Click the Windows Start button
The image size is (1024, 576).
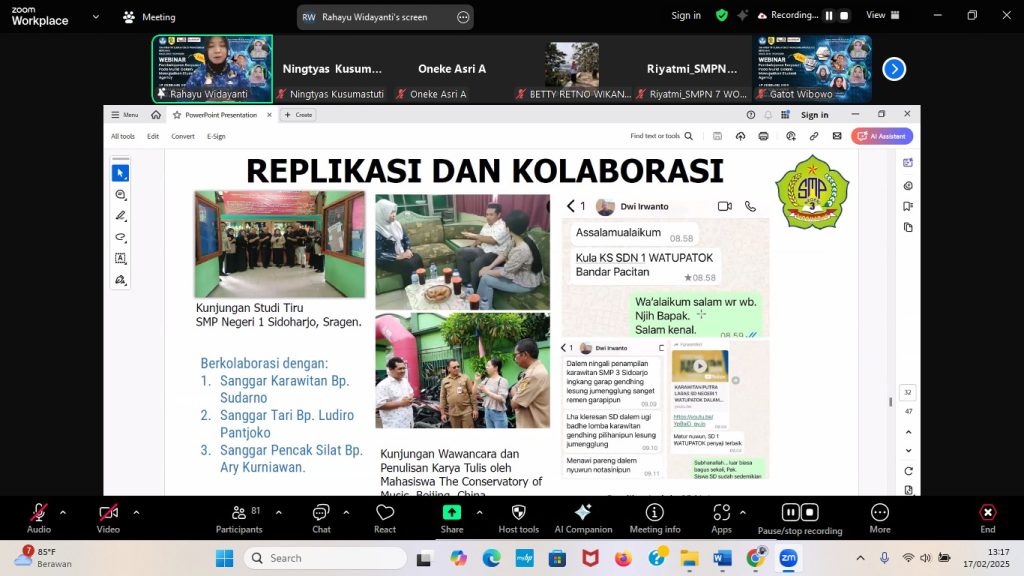pos(223,558)
